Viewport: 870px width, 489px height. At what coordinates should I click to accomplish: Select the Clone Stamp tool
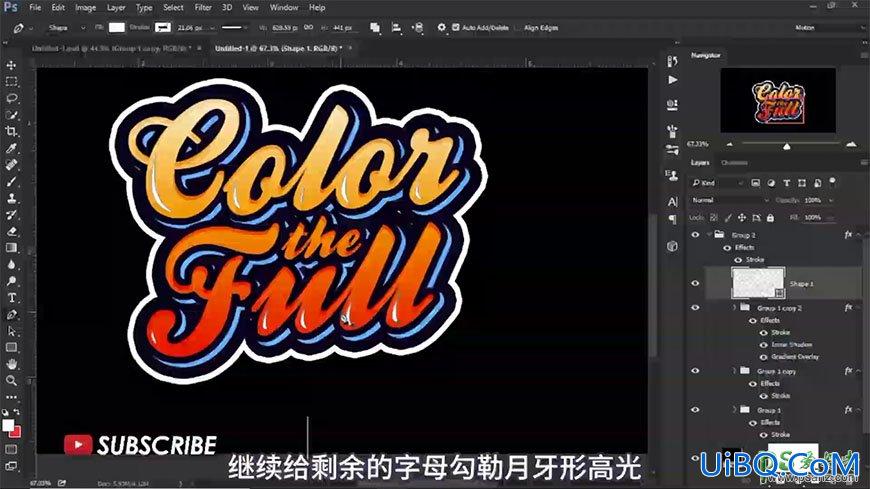11,198
